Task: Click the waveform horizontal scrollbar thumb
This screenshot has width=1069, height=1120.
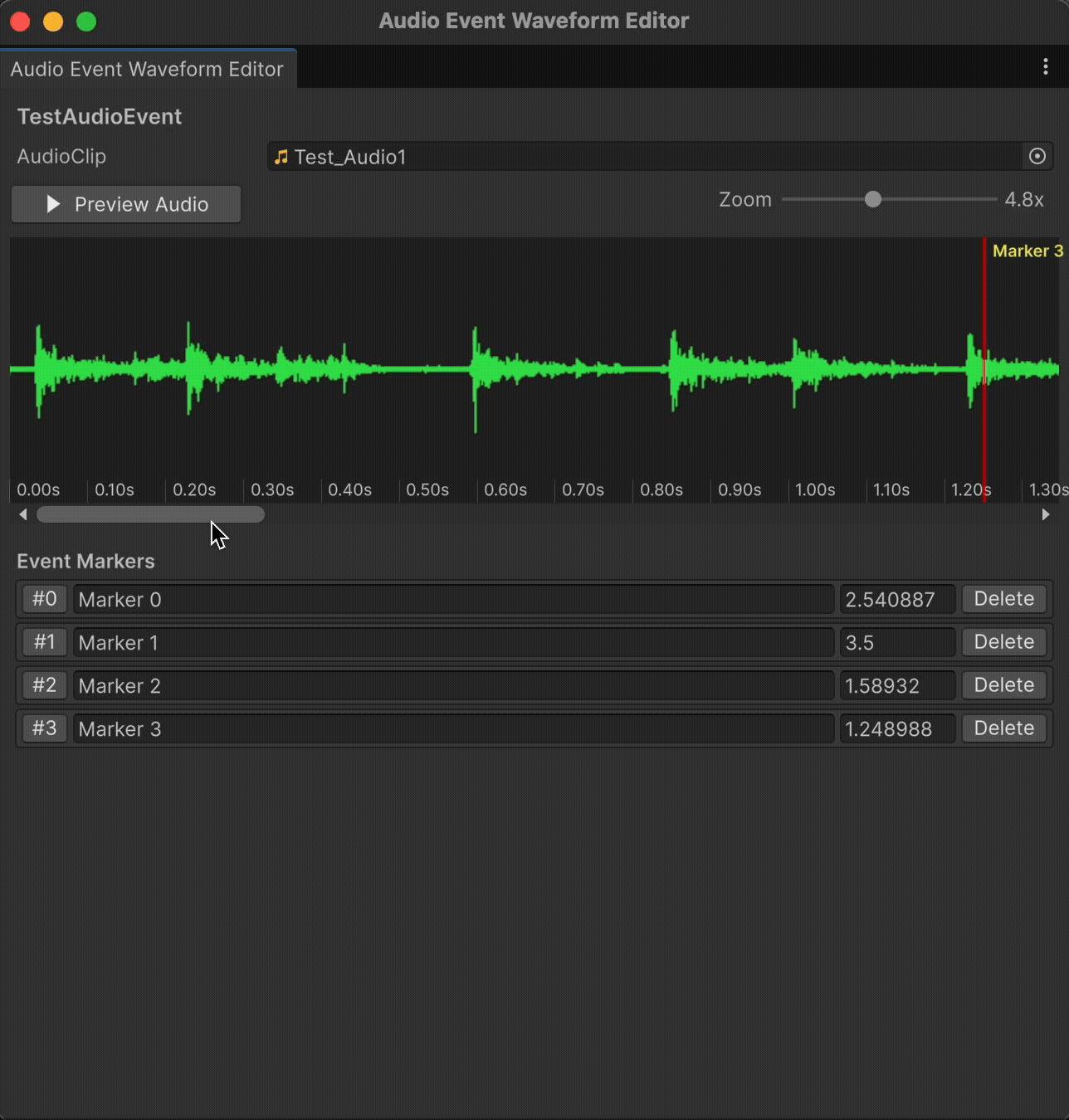Action: pyautogui.click(x=150, y=514)
